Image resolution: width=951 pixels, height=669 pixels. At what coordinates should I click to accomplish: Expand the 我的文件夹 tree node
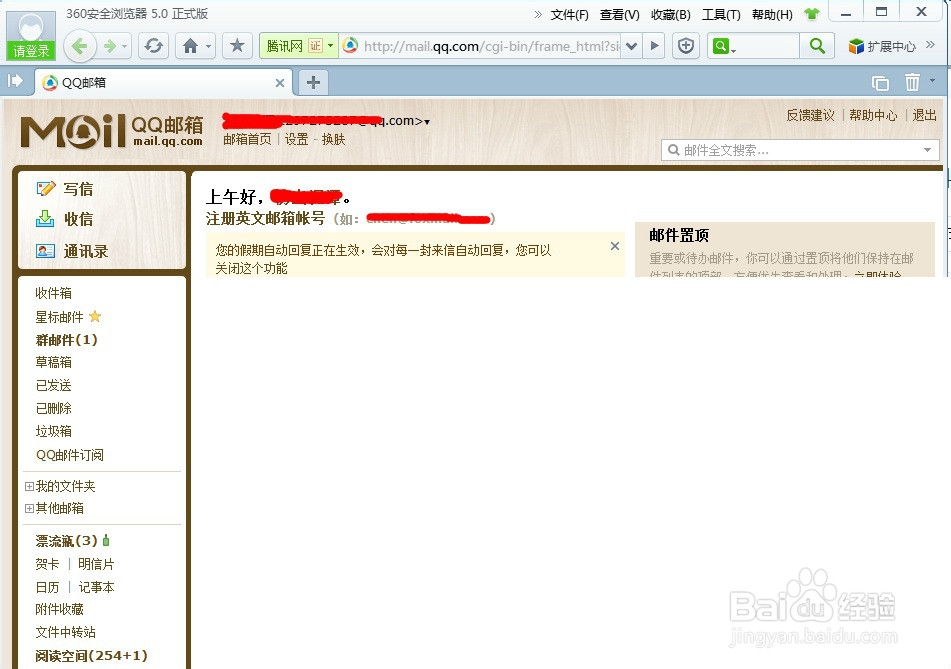point(29,486)
